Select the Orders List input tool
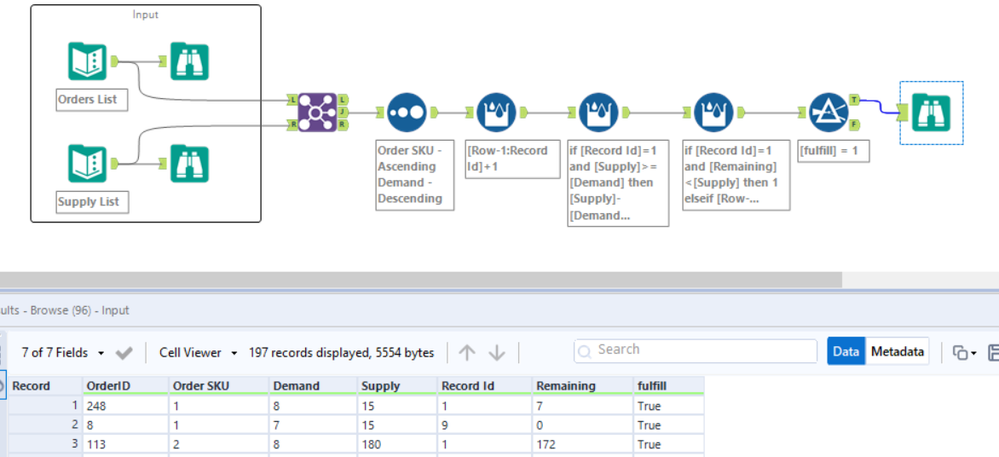This screenshot has height=457, width=999. [x=87, y=61]
